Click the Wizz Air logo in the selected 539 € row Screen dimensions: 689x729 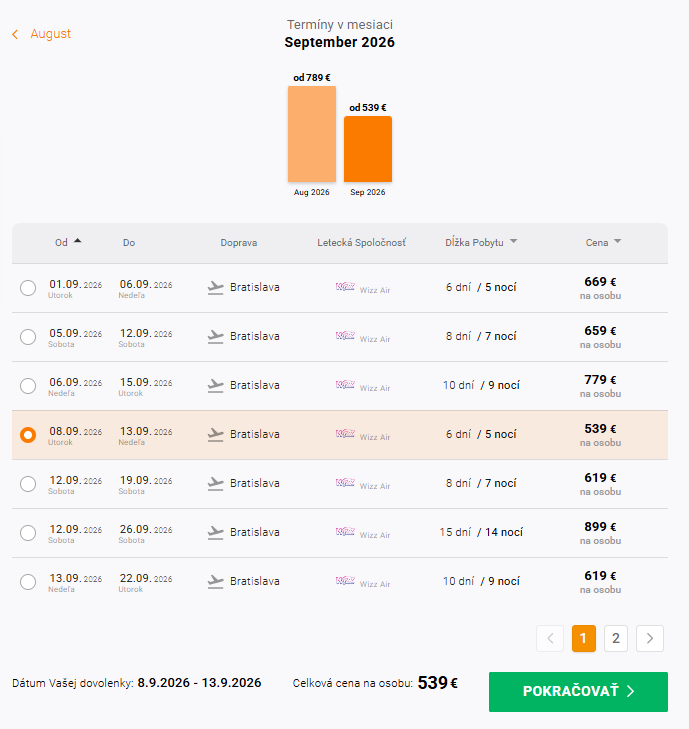point(345,434)
